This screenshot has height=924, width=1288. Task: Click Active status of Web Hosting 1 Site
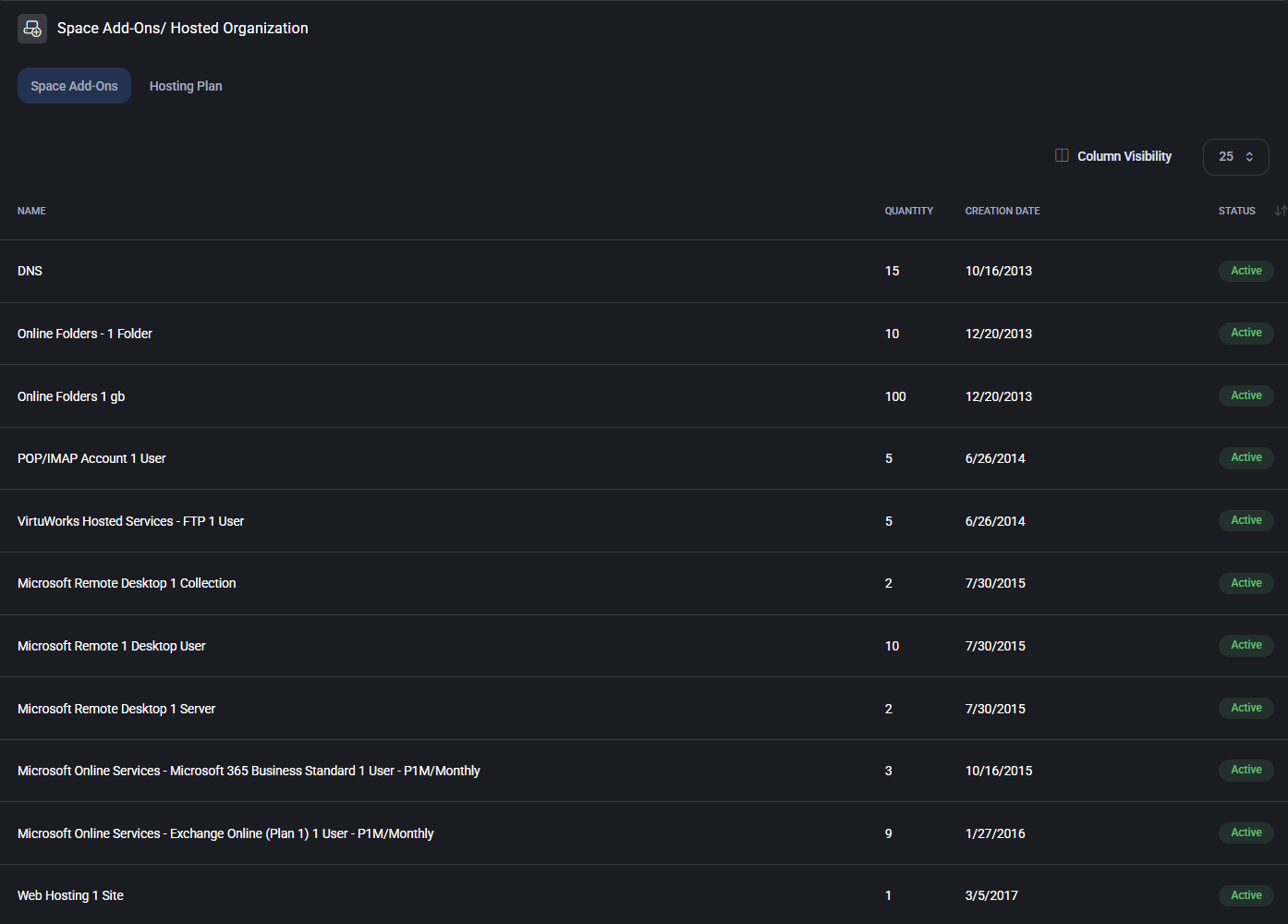[1245, 895]
